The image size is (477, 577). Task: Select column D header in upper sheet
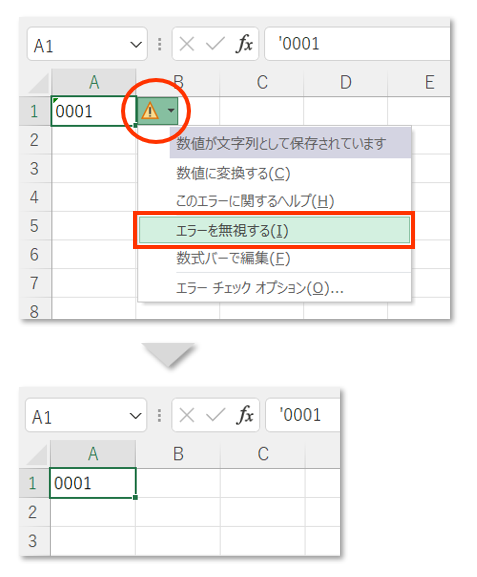[346, 82]
